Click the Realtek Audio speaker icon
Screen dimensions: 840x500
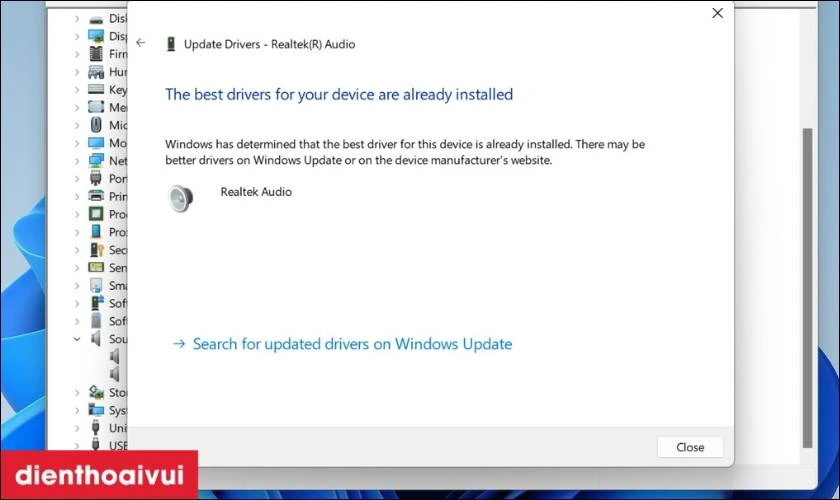(181, 199)
